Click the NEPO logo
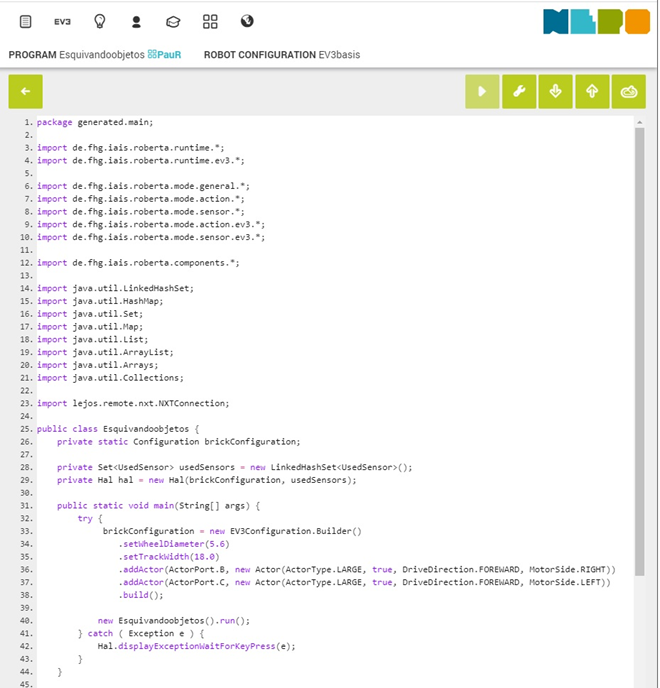This screenshot has height=688, width=660. pos(596,22)
